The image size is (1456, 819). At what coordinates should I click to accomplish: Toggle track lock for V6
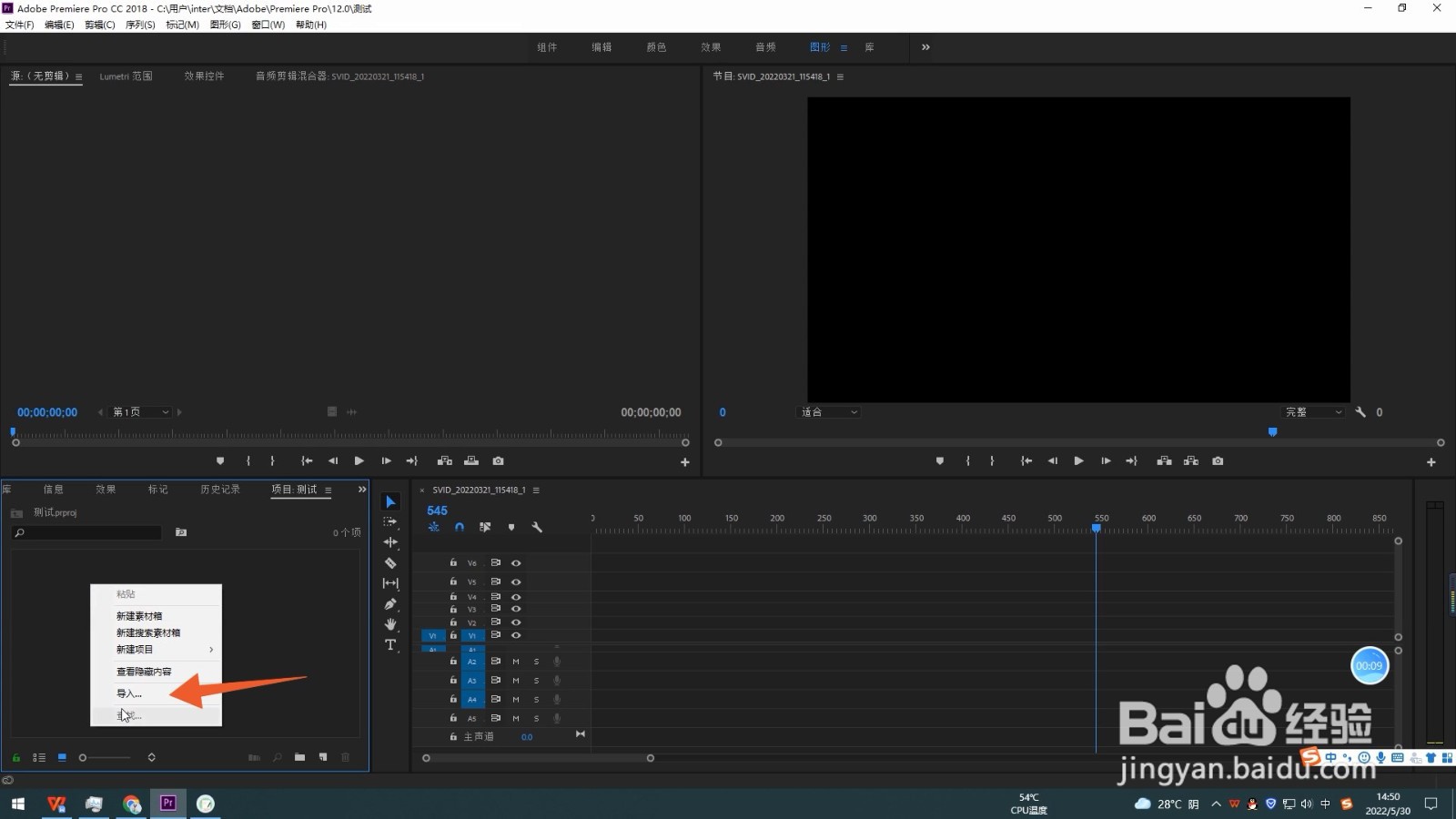point(453,562)
